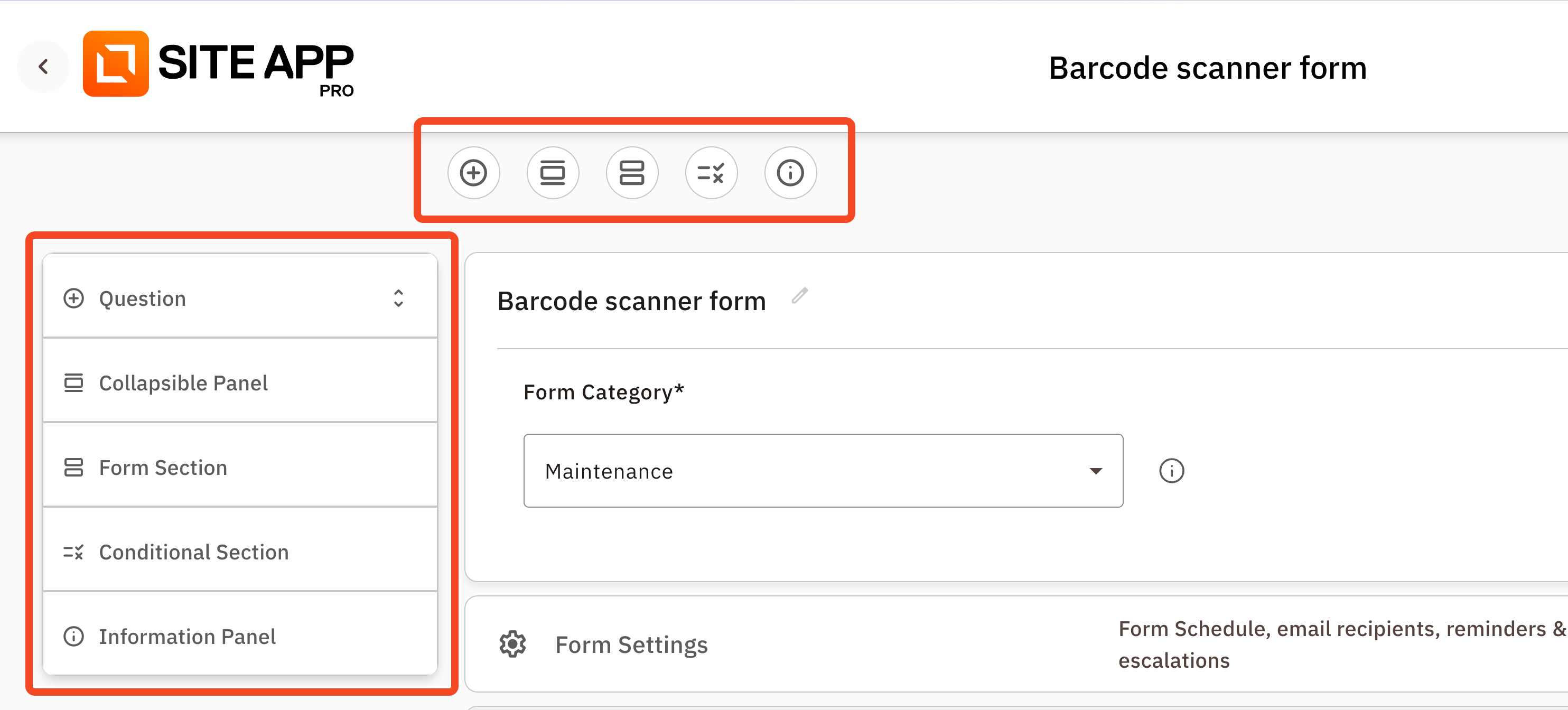Click the info icon beside Form Category
Image resolution: width=1568 pixels, height=710 pixels.
(1171, 471)
